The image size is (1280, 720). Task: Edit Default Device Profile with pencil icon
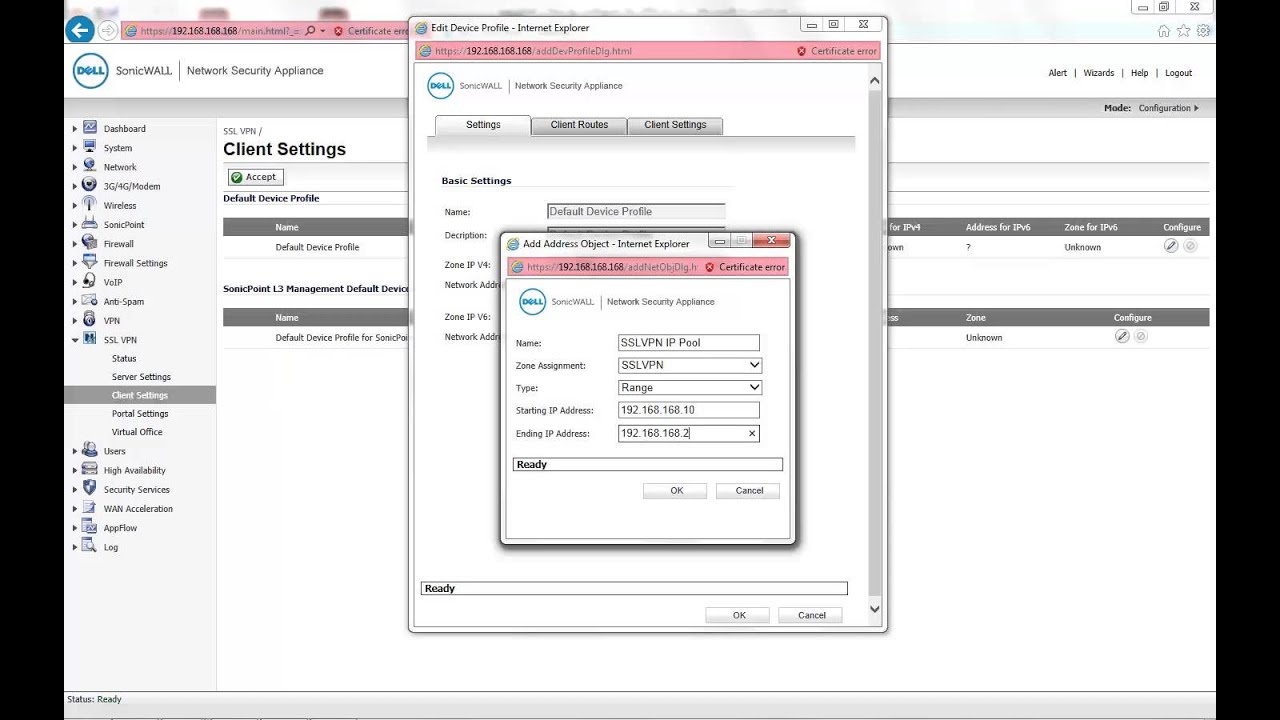[1171, 246]
